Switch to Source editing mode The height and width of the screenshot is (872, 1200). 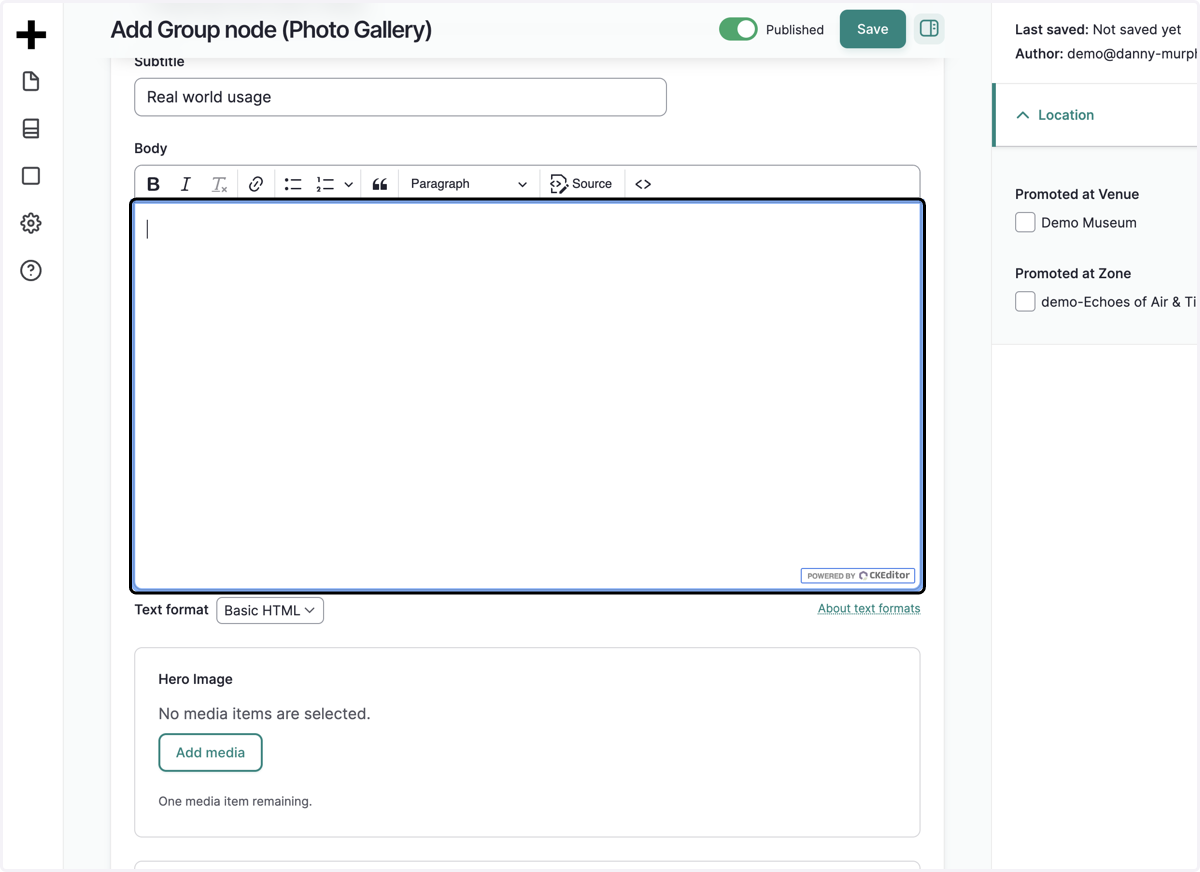coord(581,184)
